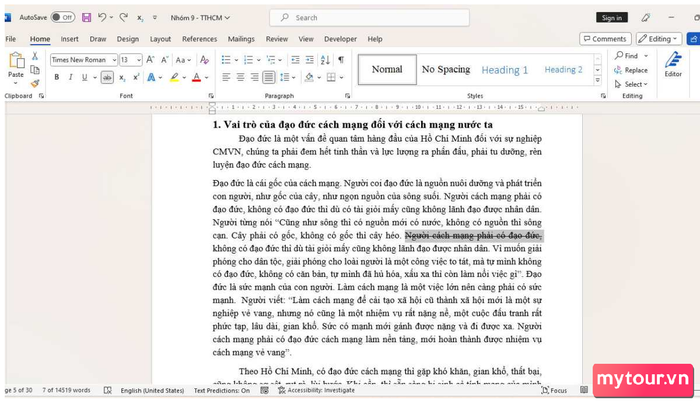Click the Search box in title bar
The image size is (700, 405).
(x=369, y=18)
